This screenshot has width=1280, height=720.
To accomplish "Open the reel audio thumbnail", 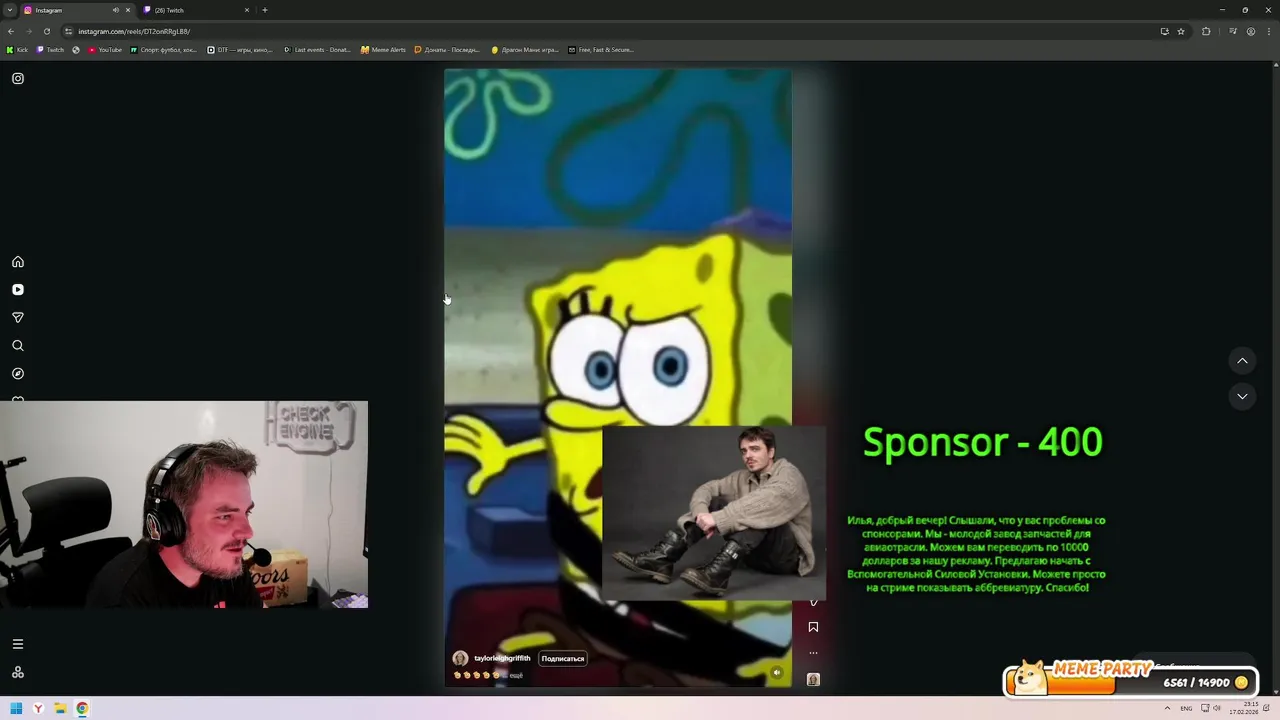I will tap(813, 679).
